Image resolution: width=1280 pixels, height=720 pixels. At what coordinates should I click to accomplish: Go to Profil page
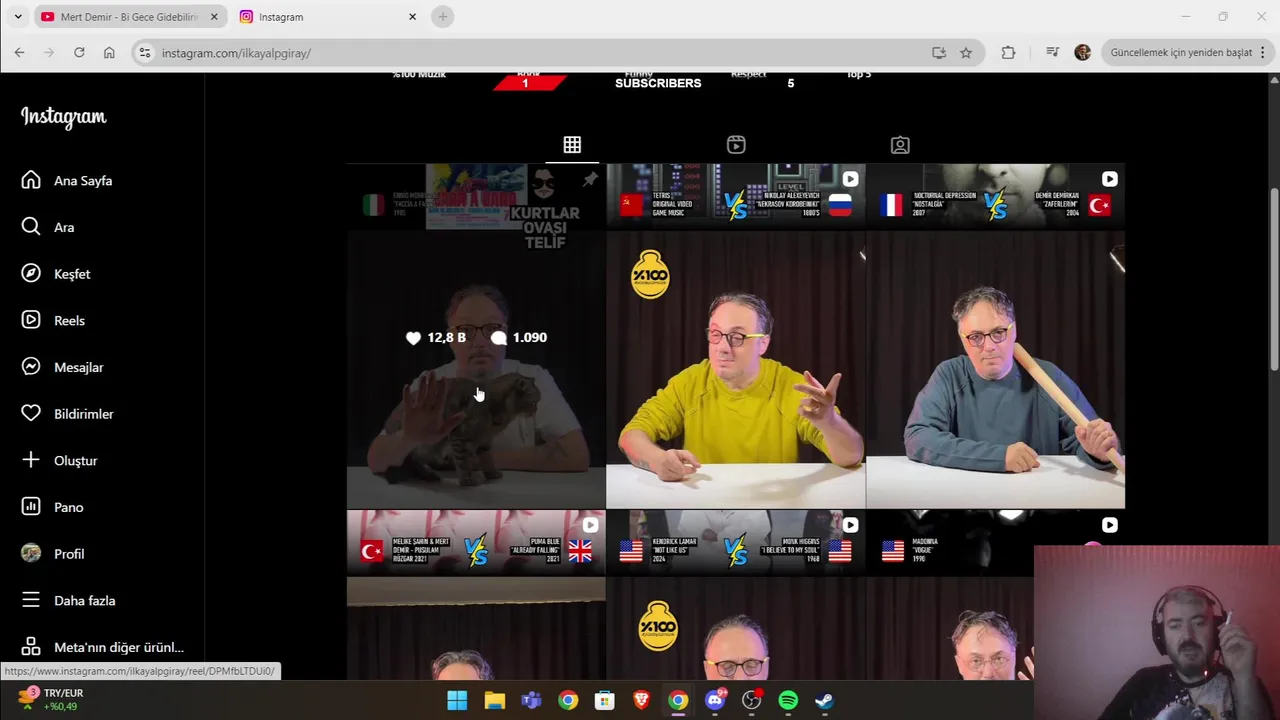pyautogui.click(x=53, y=554)
